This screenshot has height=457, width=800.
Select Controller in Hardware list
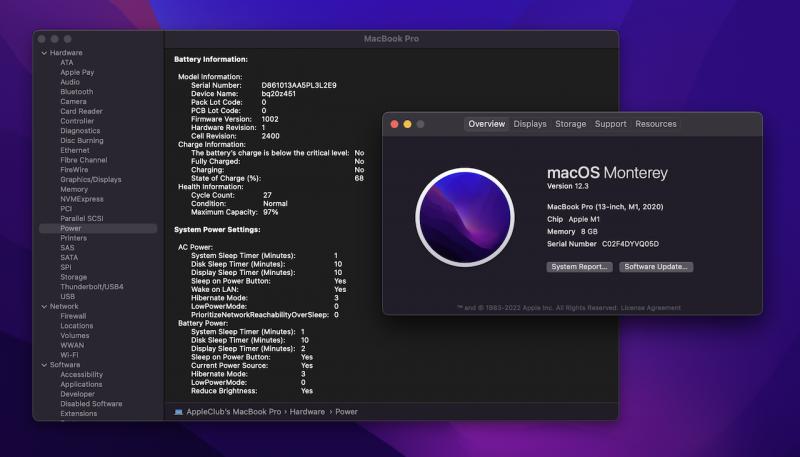(77, 121)
